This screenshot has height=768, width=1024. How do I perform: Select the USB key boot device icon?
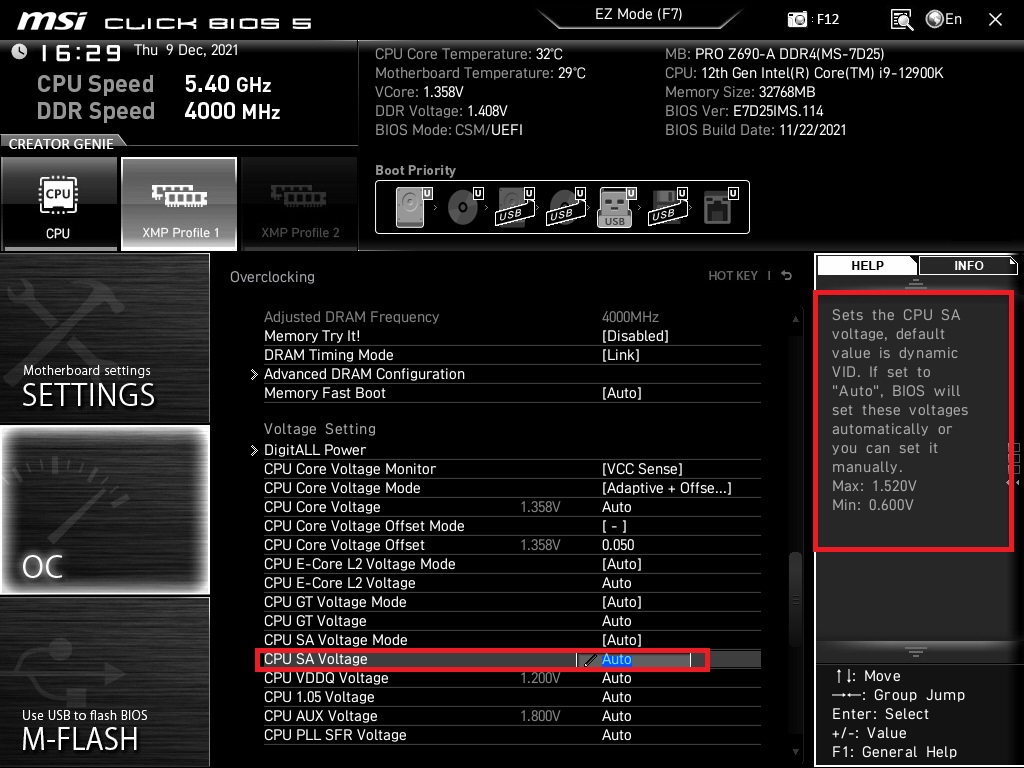[616, 206]
